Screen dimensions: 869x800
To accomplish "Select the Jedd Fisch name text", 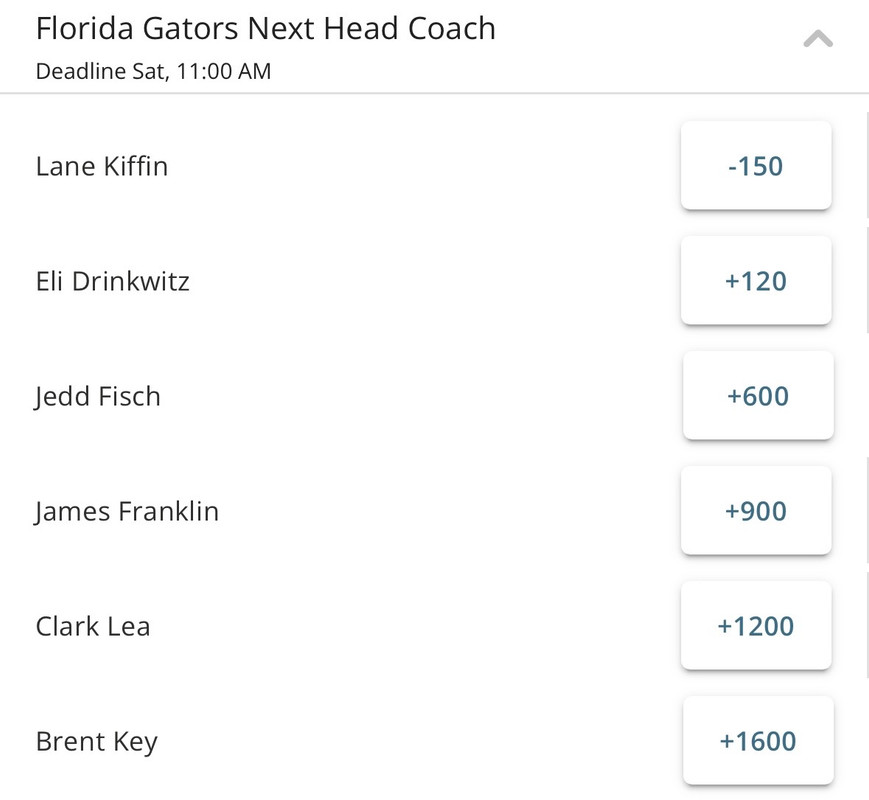I will [98, 396].
